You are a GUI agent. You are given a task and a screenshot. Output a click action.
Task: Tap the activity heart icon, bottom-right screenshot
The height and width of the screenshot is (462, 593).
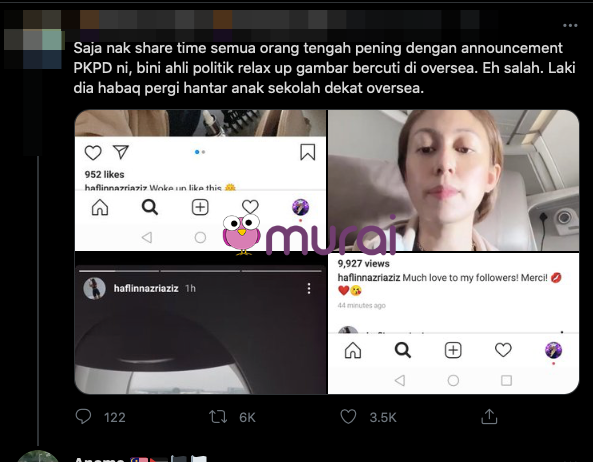click(503, 350)
